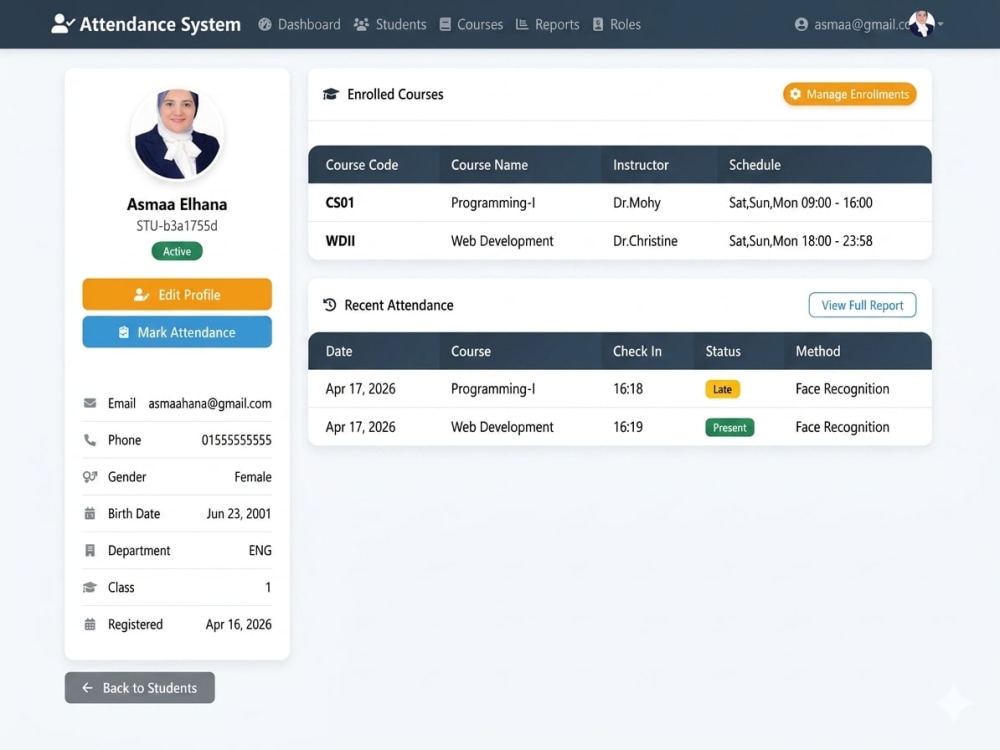
Task: Click the Roles badge icon in navbar
Action: (598, 24)
